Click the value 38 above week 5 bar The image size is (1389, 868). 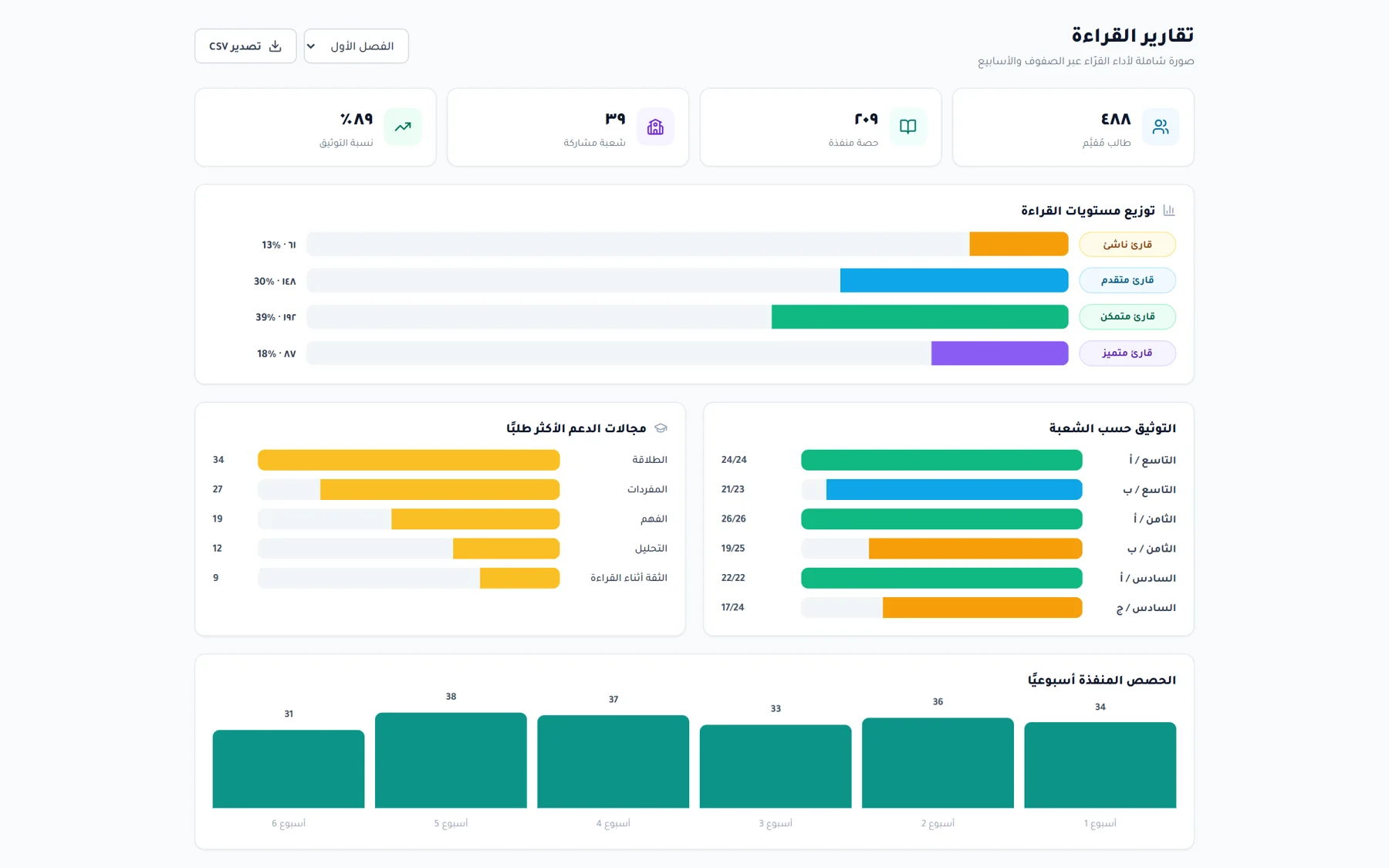[451, 697]
